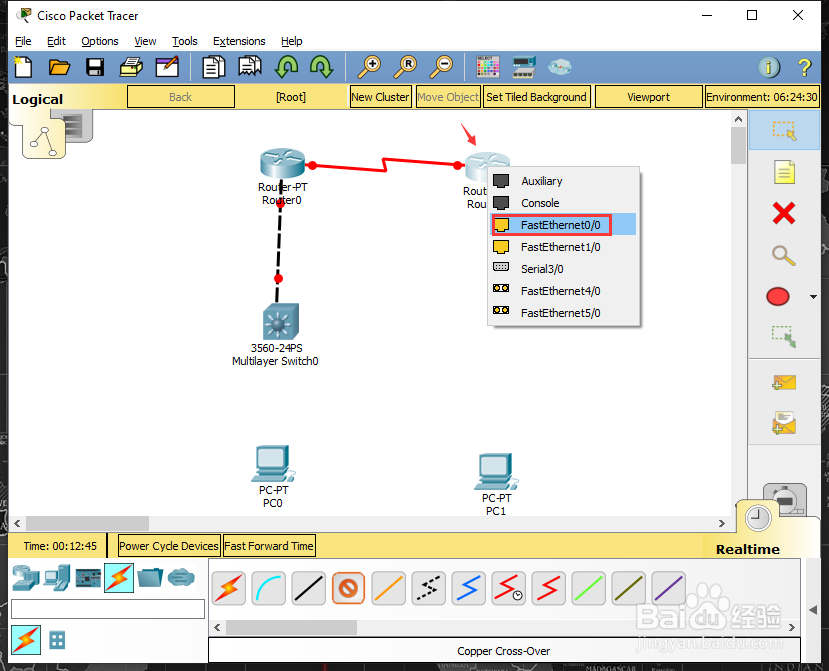Image resolution: width=829 pixels, height=671 pixels.
Task: Click the Network Information icon
Action: tap(769, 67)
